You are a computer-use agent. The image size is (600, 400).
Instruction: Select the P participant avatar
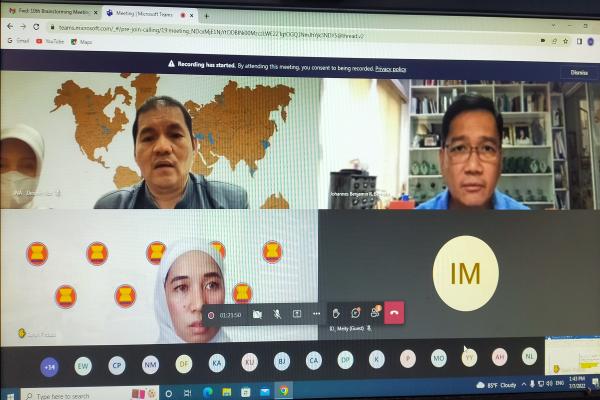click(x=408, y=359)
